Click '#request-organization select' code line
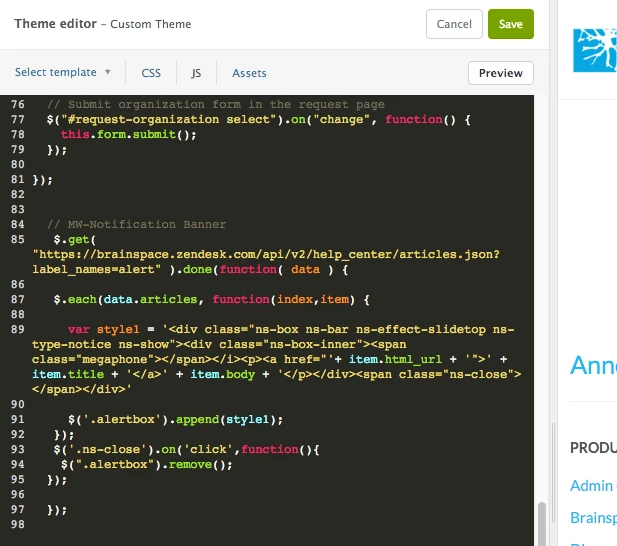The image size is (617, 546). click(258, 119)
